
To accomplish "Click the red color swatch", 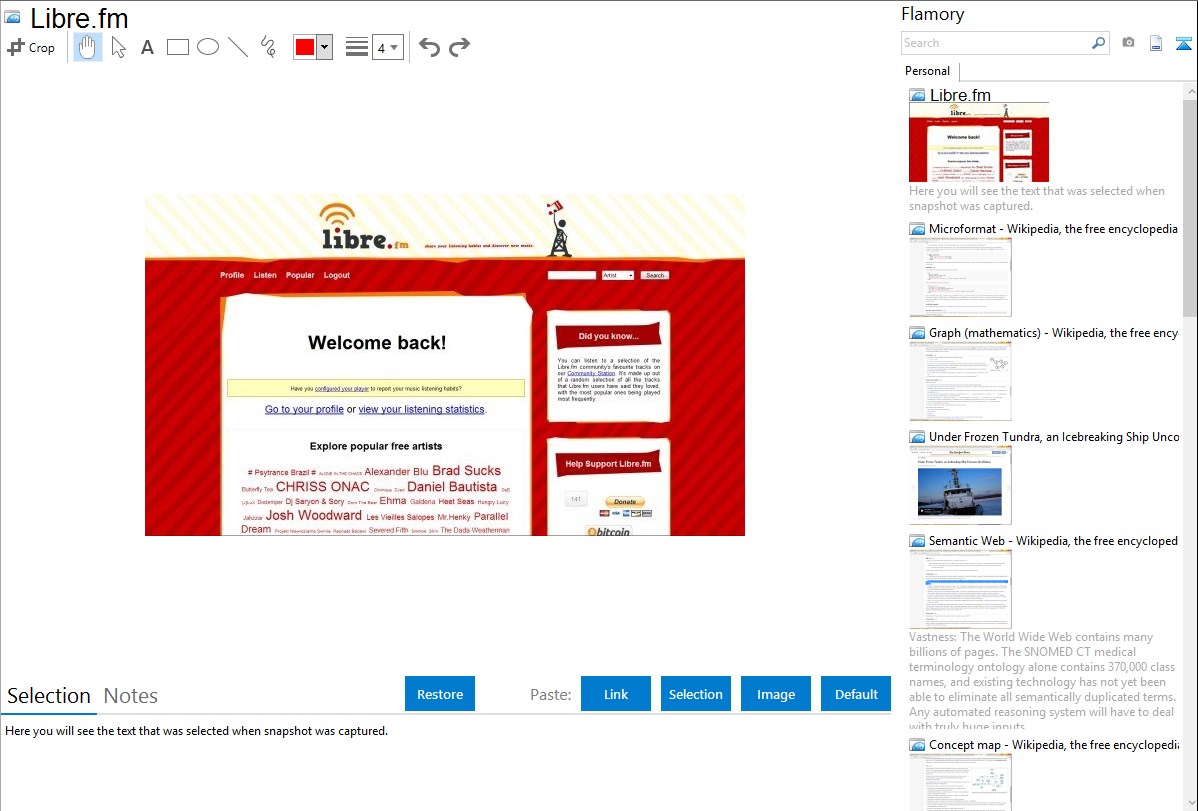I will [x=305, y=47].
